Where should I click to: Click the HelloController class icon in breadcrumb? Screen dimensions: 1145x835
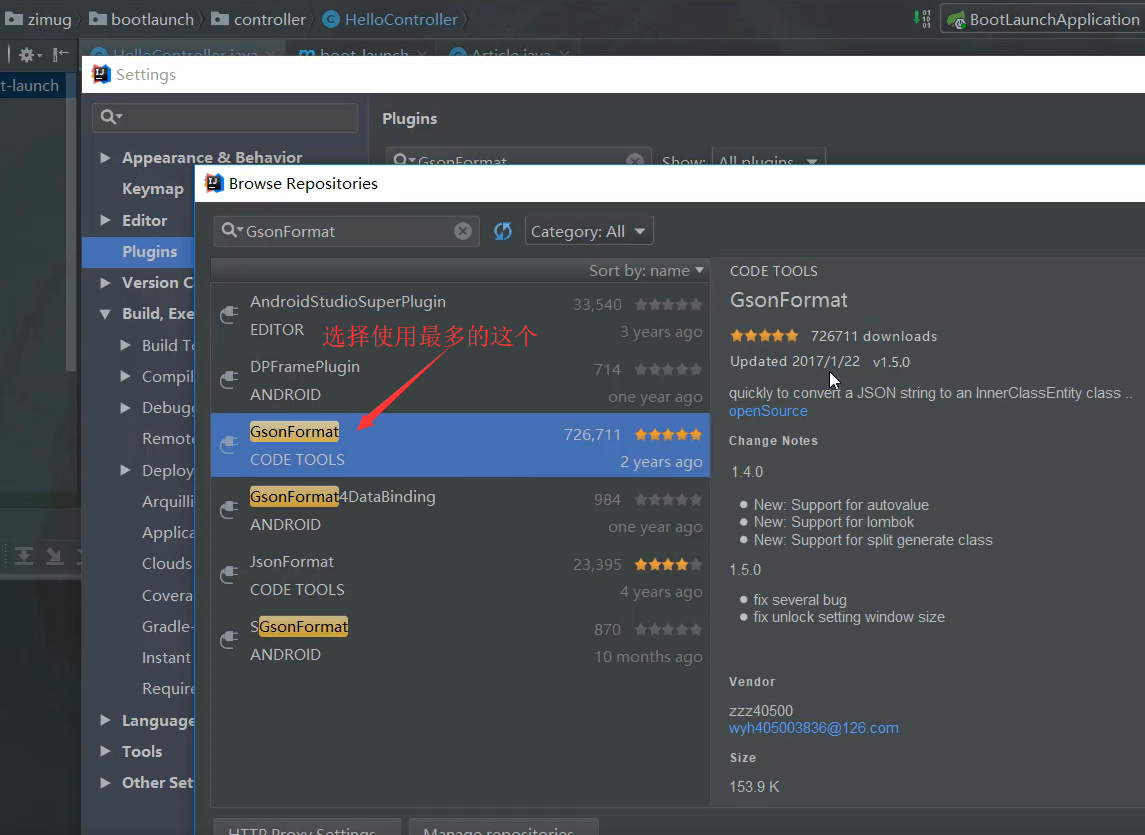click(332, 20)
